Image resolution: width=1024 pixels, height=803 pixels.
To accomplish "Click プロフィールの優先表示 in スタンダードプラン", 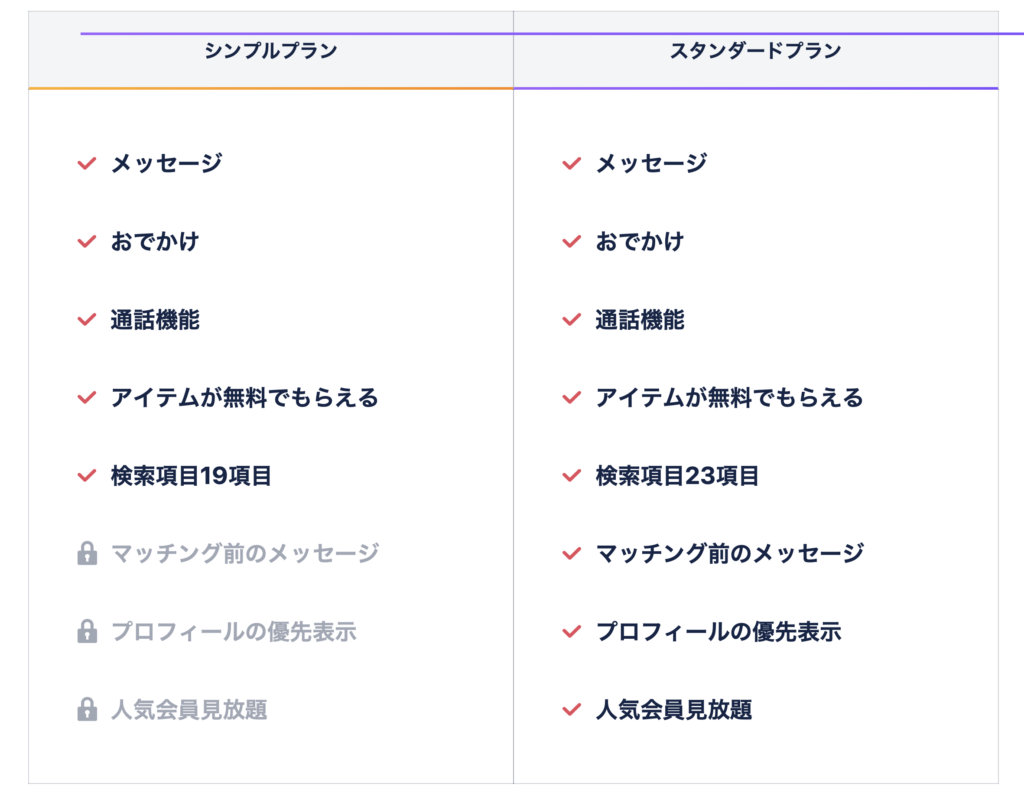I will click(x=718, y=632).
